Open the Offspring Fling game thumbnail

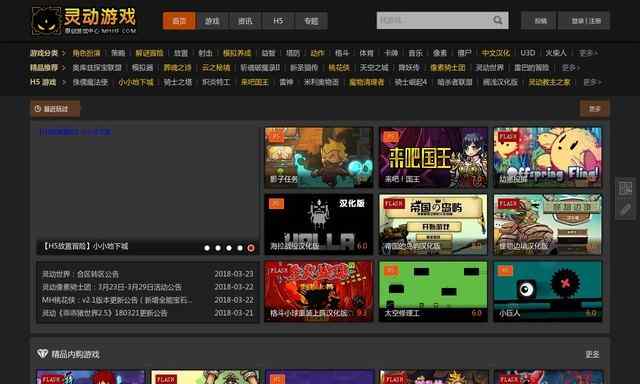coord(547,157)
